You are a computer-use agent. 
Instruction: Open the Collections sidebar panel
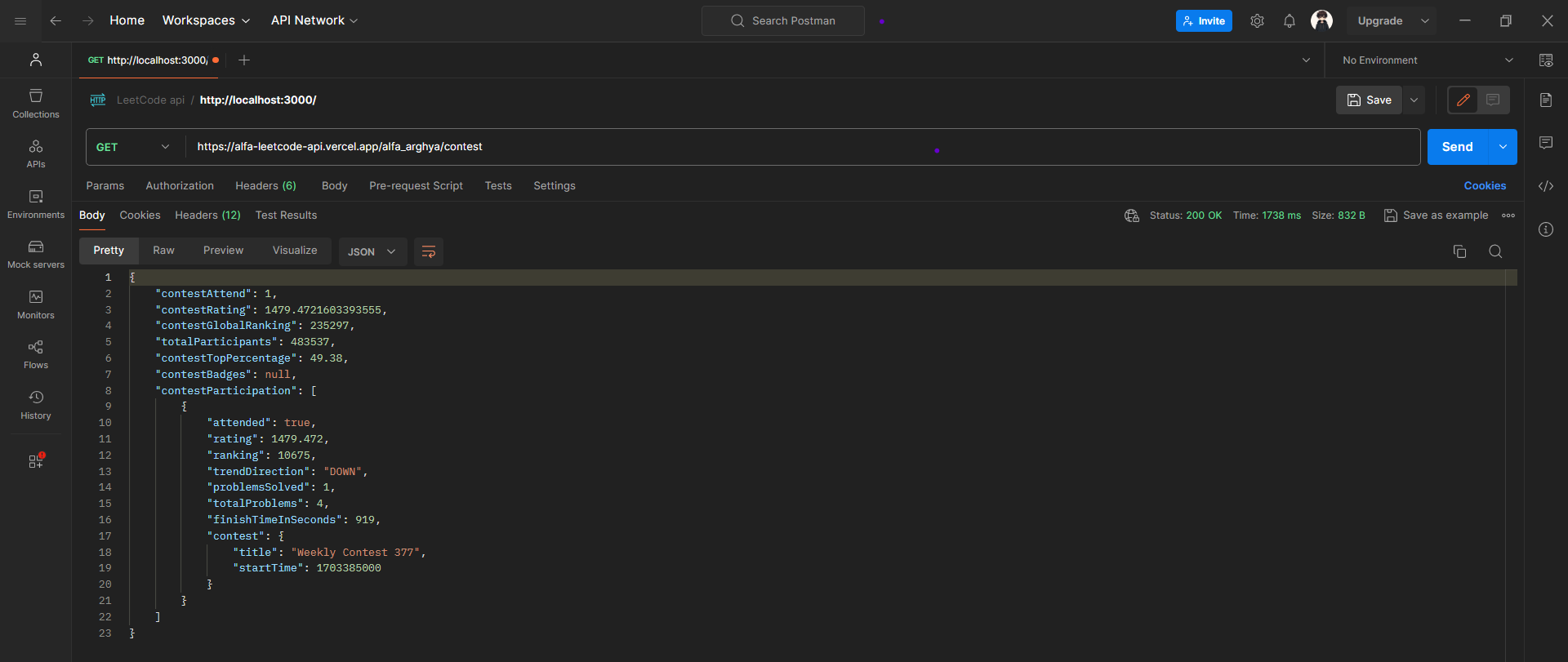(36, 104)
